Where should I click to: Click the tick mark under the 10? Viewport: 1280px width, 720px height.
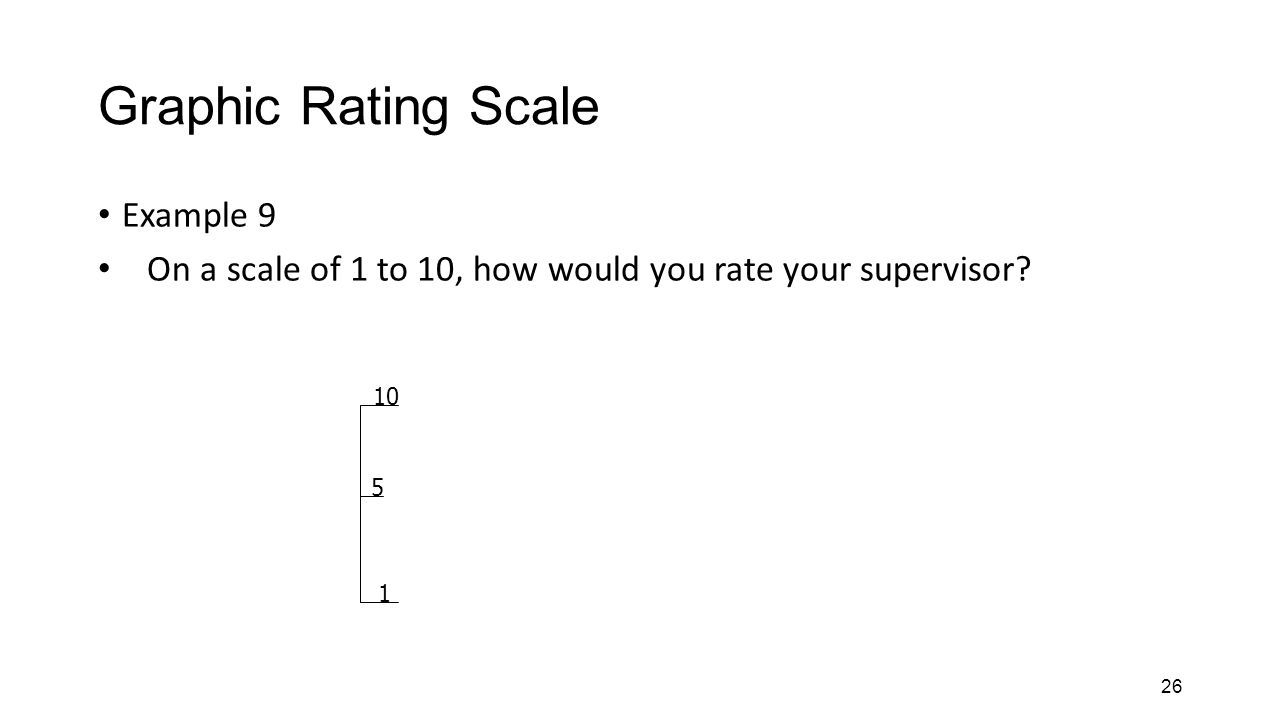[380, 406]
